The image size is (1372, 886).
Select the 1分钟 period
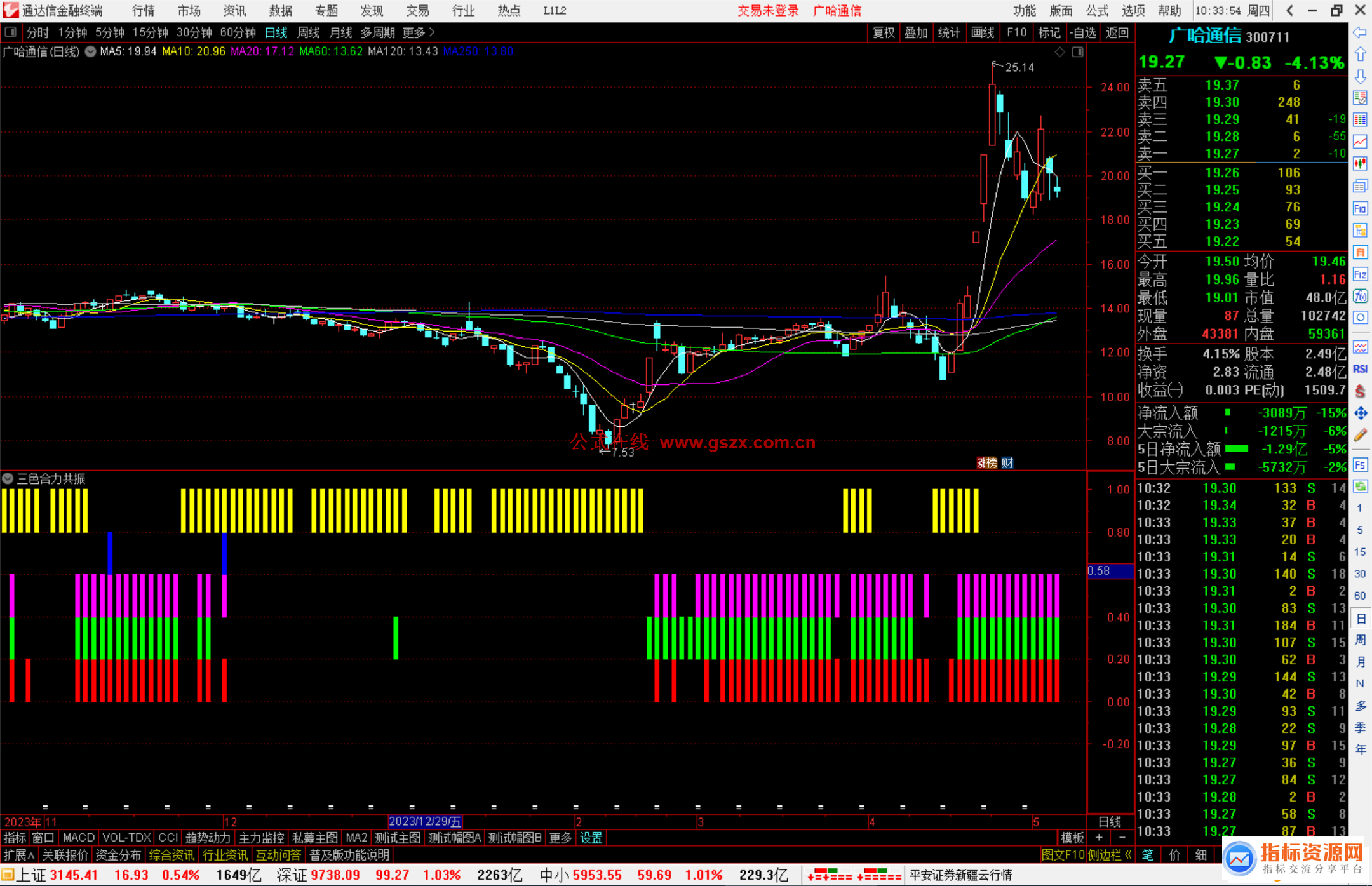[72, 32]
